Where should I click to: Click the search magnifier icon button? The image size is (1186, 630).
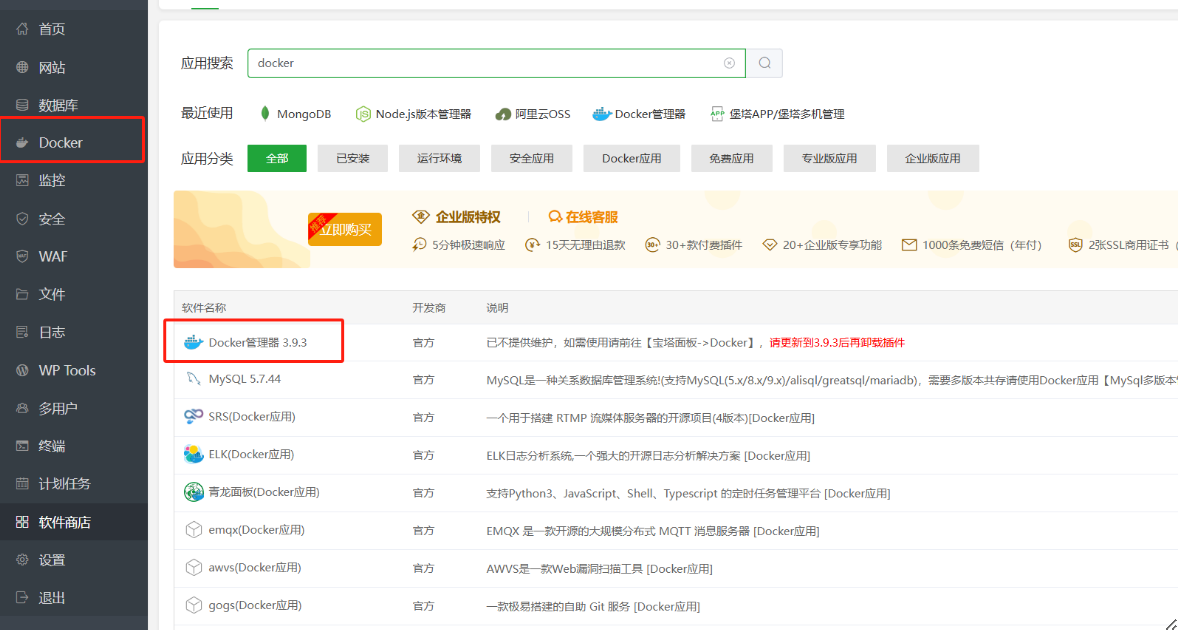tap(765, 63)
